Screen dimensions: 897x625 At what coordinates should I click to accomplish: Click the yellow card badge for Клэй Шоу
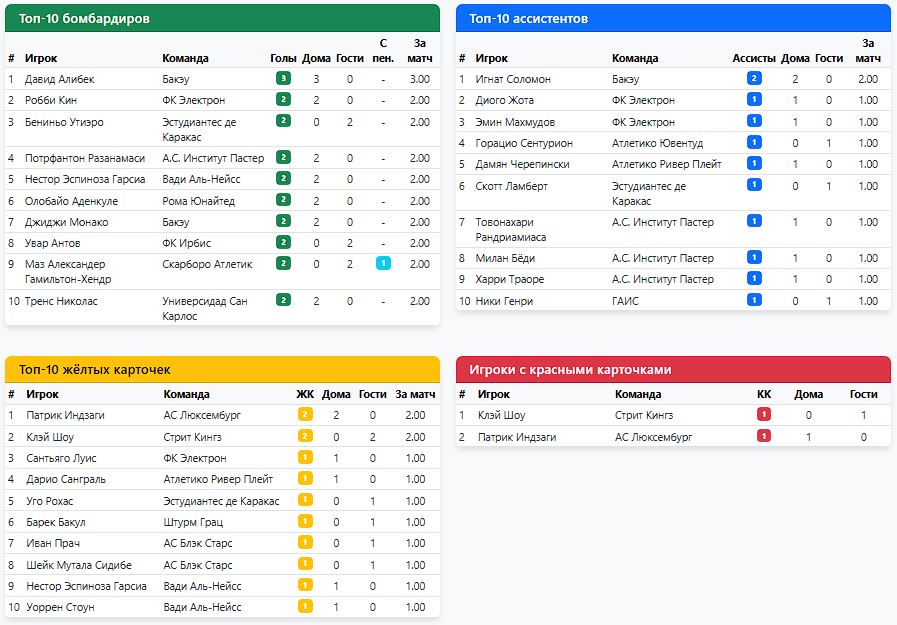coord(305,436)
